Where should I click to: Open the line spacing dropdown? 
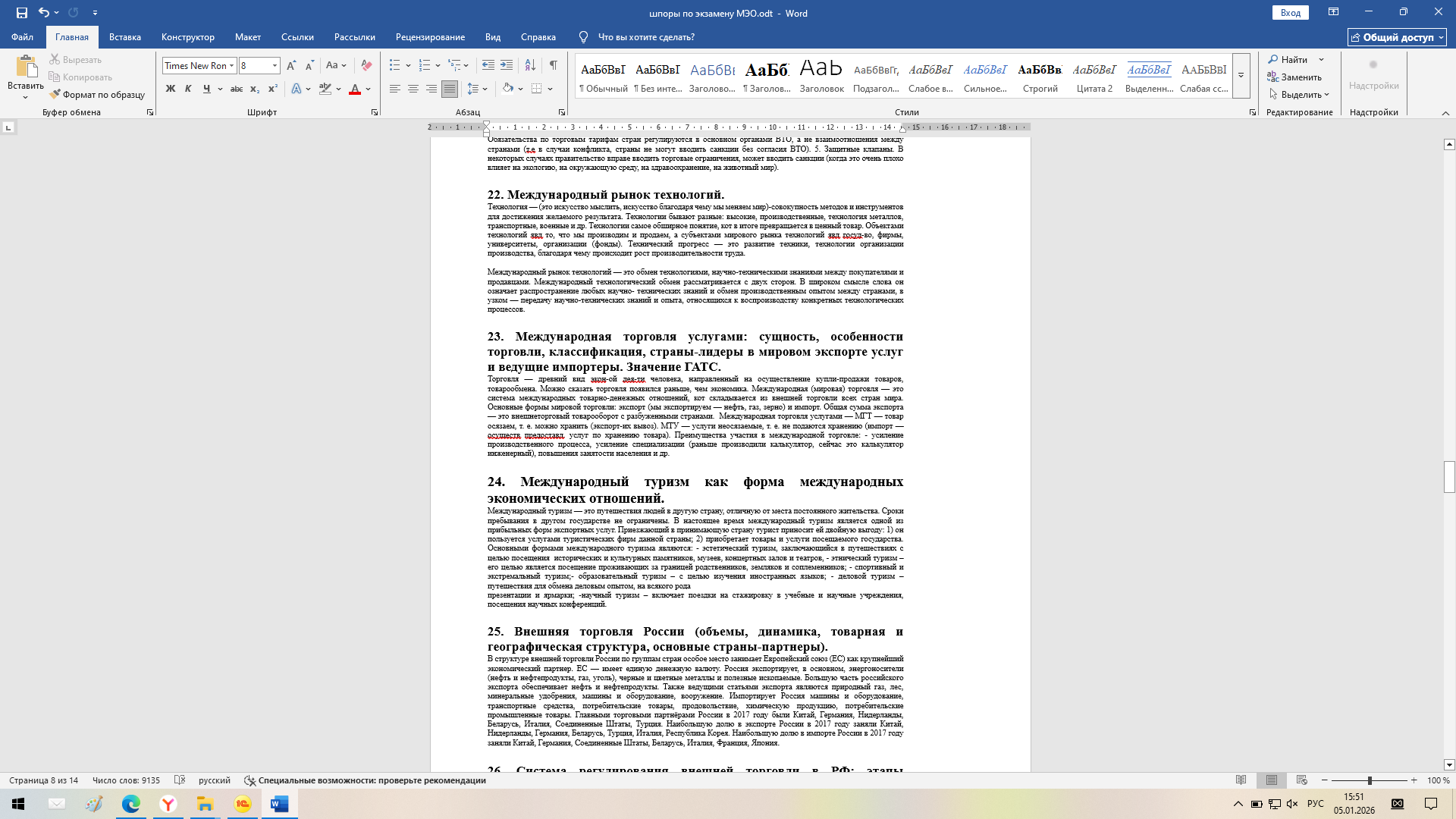coord(477,89)
